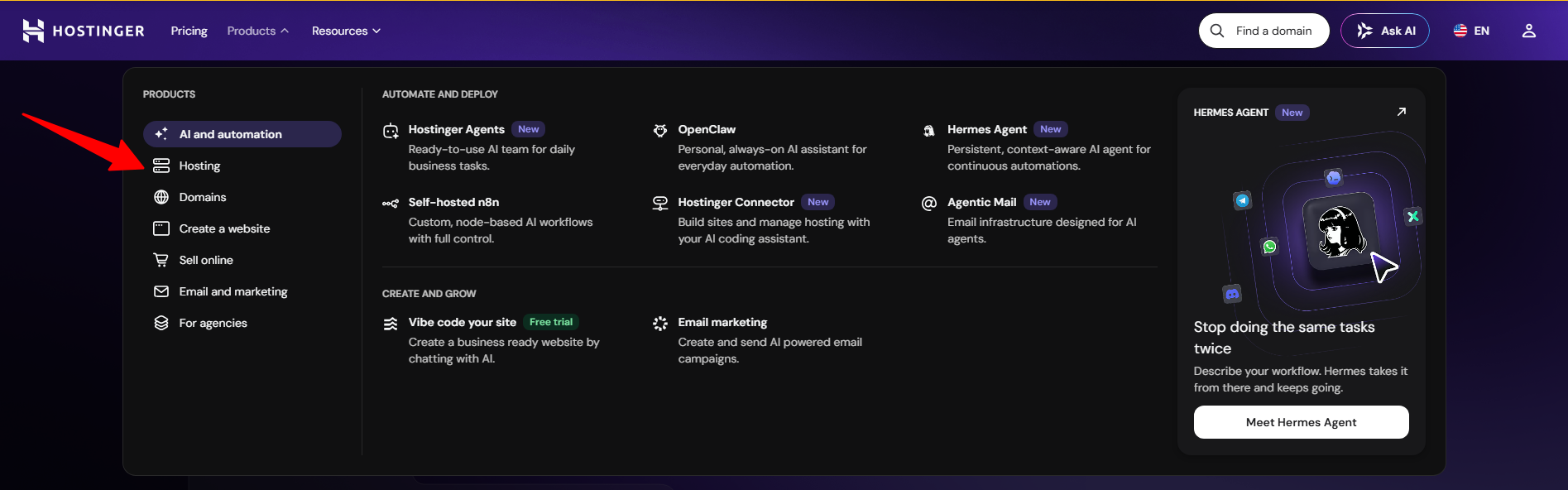Select the For agencies category
This screenshot has width=1568, height=490.
(x=213, y=323)
